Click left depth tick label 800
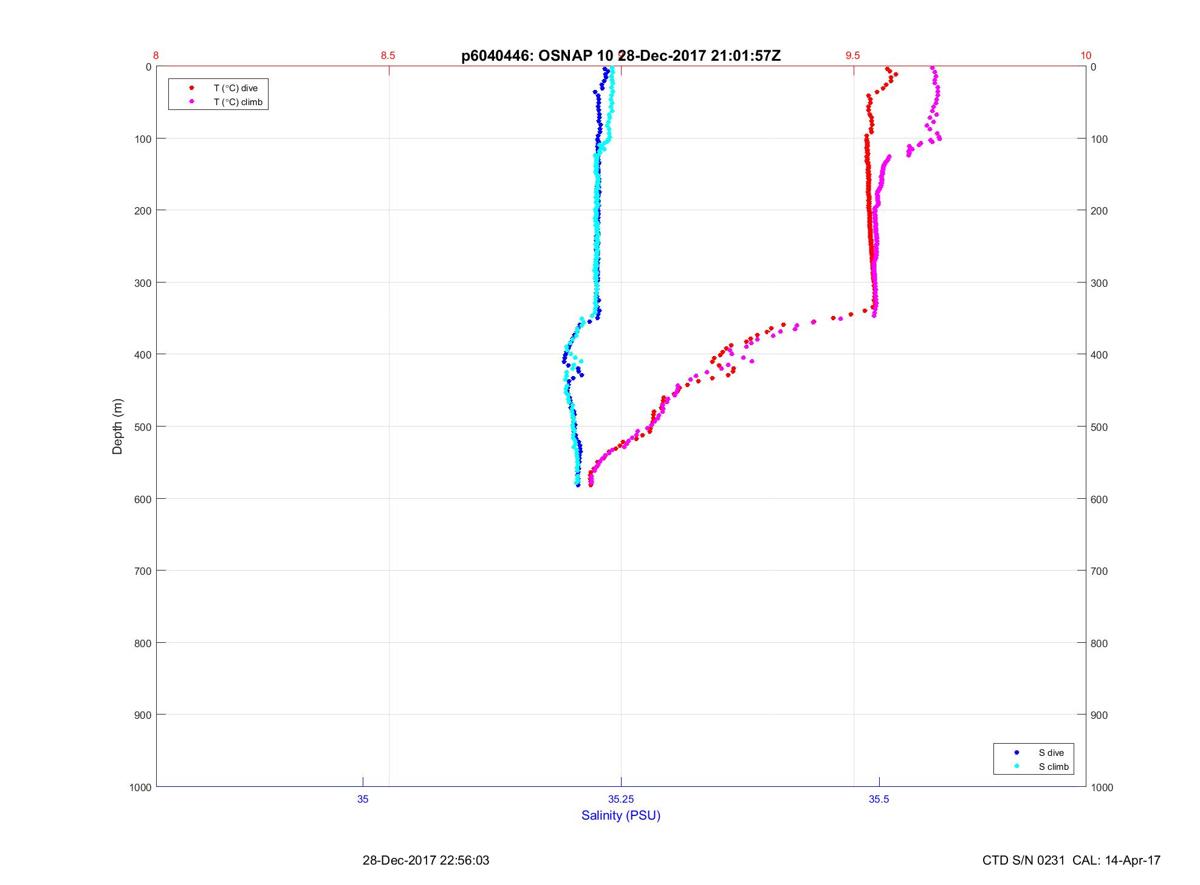1200x885 pixels. pos(142,643)
